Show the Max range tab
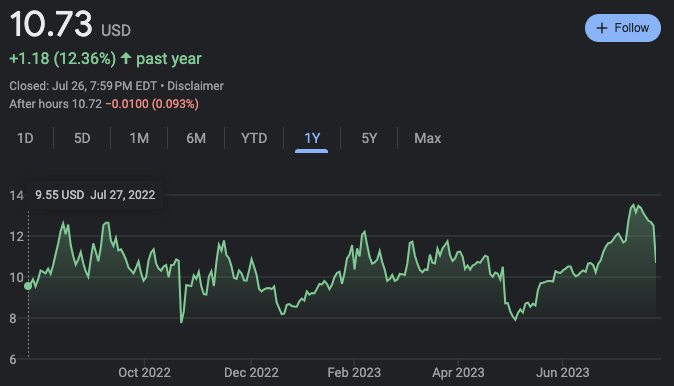Viewport: 674px width, 386px height. [x=428, y=138]
